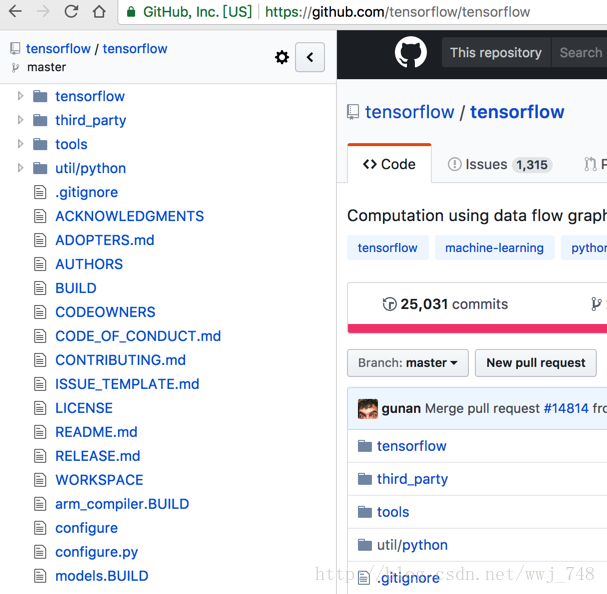The height and width of the screenshot is (594, 607).
Task: Click gunan's avatar thumbnail
Action: pos(368,409)
